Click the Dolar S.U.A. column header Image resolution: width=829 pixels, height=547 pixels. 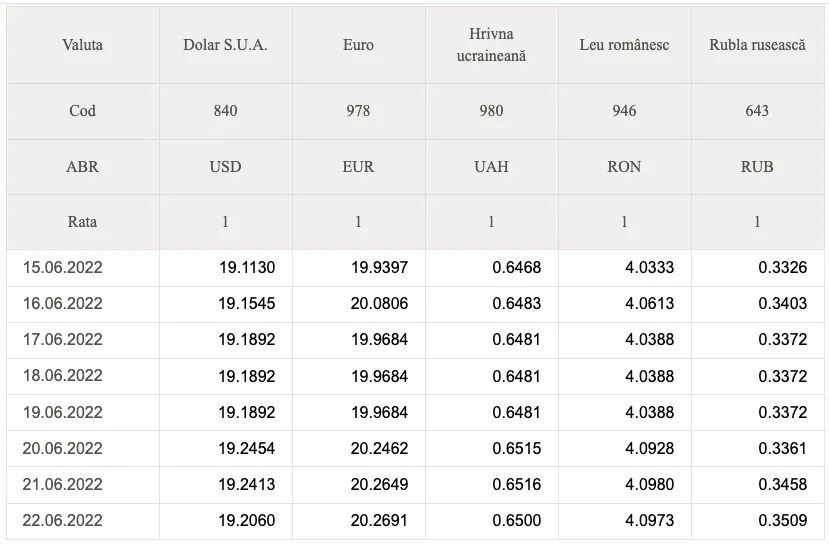(x=225, y=46)
